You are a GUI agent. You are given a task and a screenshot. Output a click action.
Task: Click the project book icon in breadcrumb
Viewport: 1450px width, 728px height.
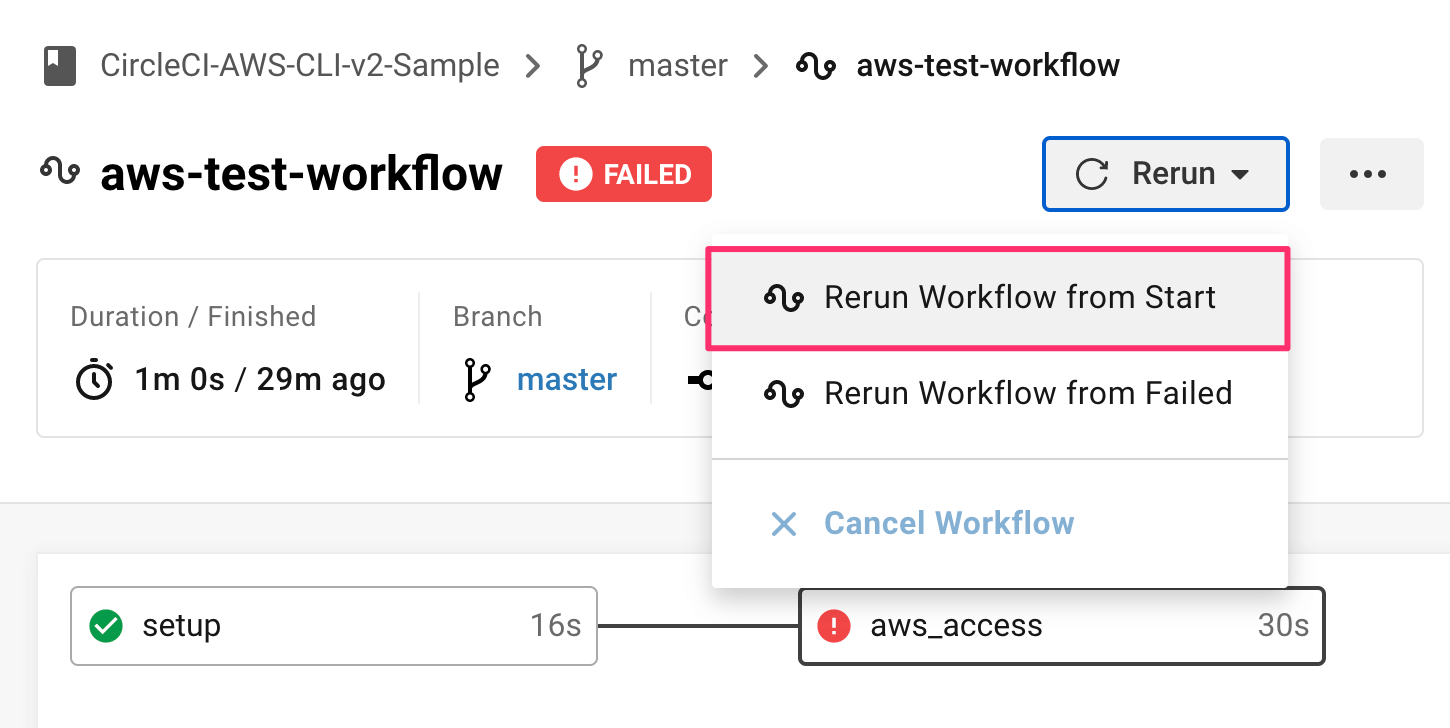point(60,66)
